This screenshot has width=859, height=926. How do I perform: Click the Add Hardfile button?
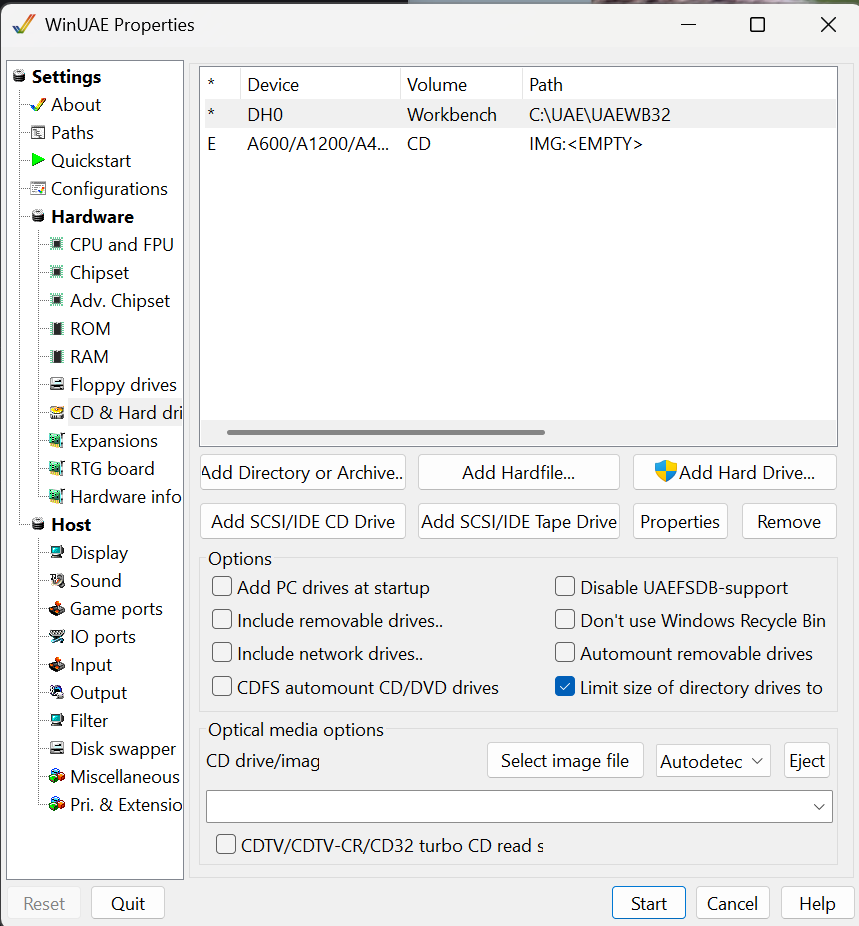(x=518, y=473)
